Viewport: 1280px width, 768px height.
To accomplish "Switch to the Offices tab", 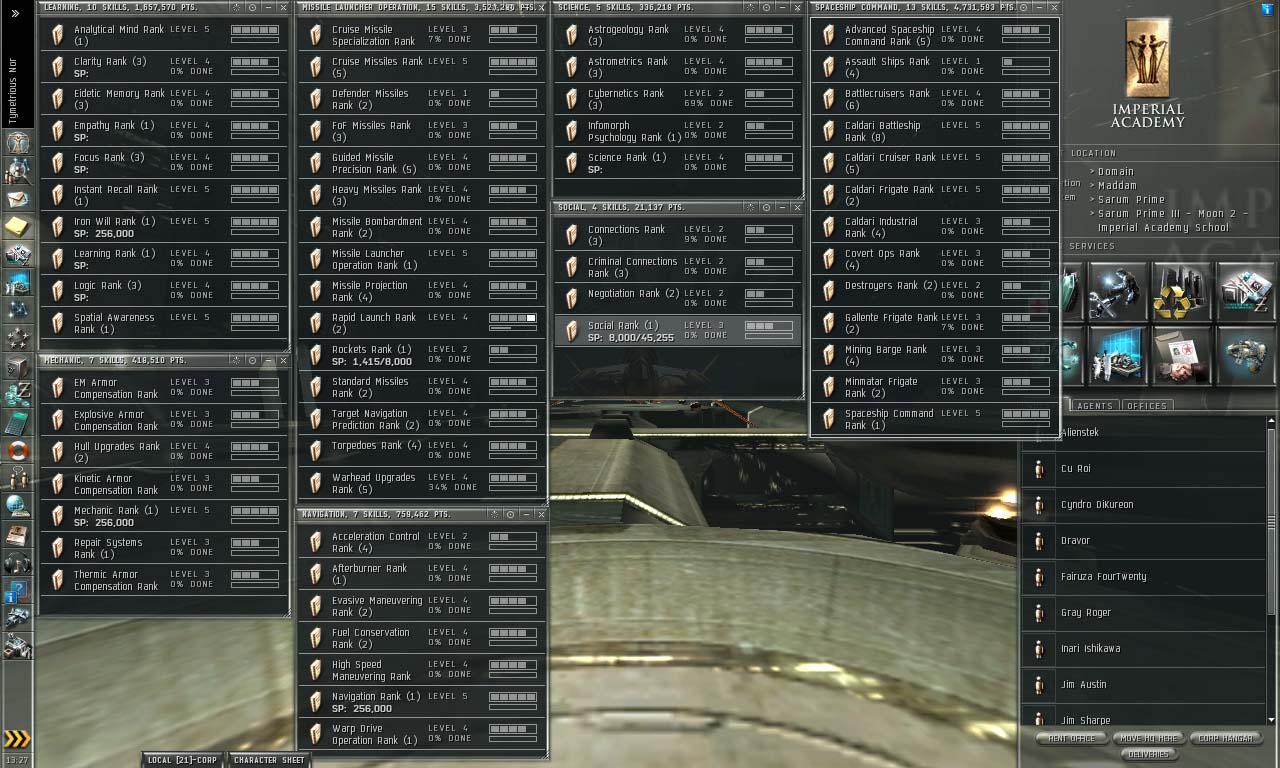I will coord(1146,406).
